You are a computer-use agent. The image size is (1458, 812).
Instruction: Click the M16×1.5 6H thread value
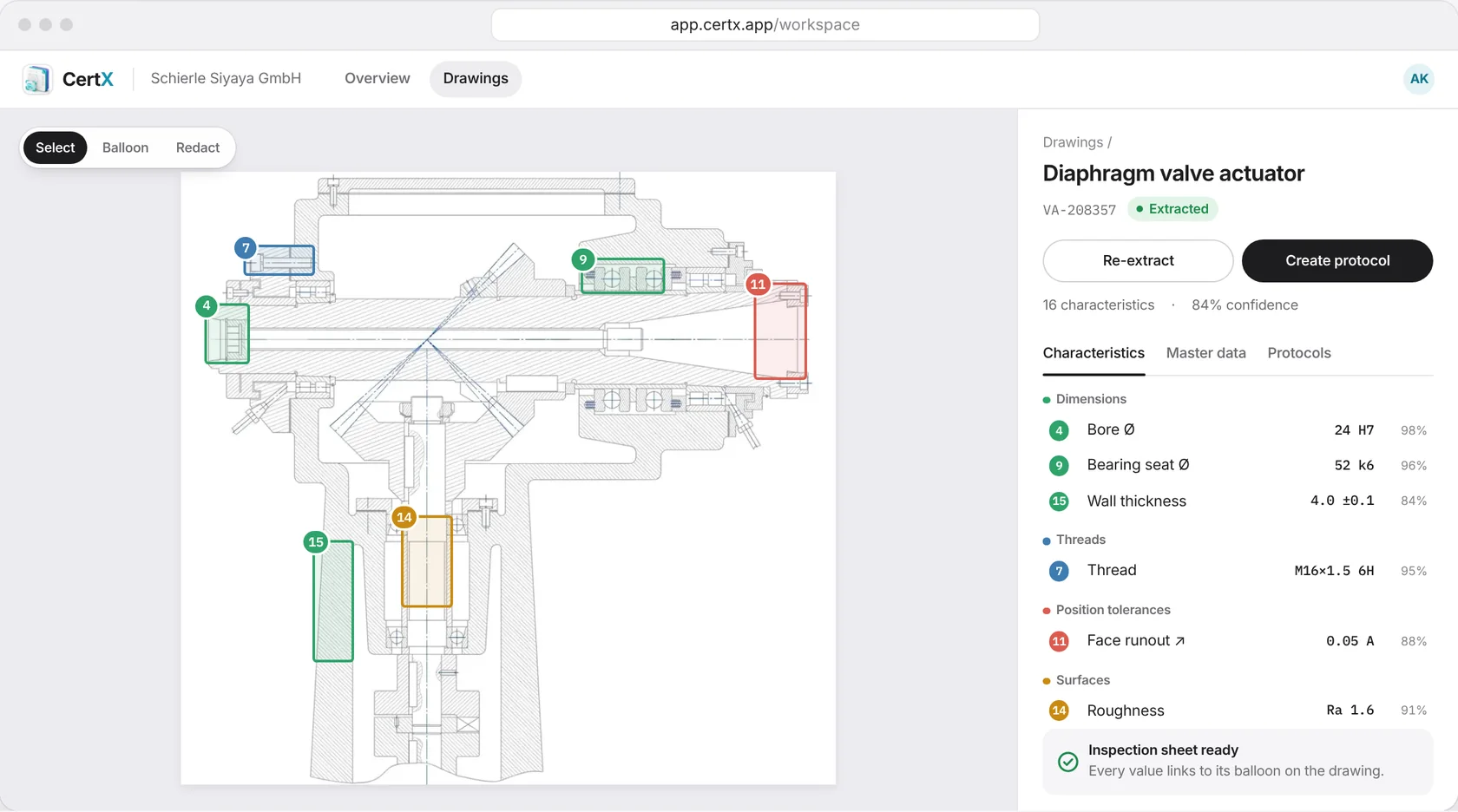1334,571
